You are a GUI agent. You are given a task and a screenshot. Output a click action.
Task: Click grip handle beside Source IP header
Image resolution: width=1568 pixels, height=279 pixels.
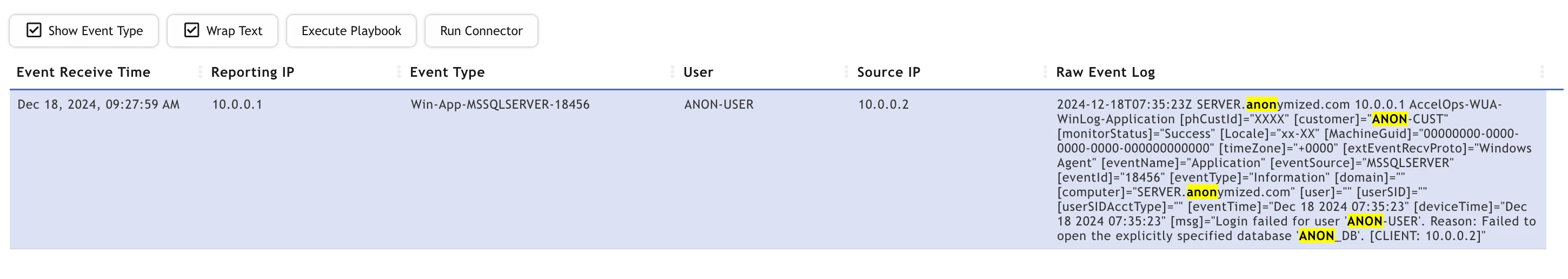pos(1045,72)
